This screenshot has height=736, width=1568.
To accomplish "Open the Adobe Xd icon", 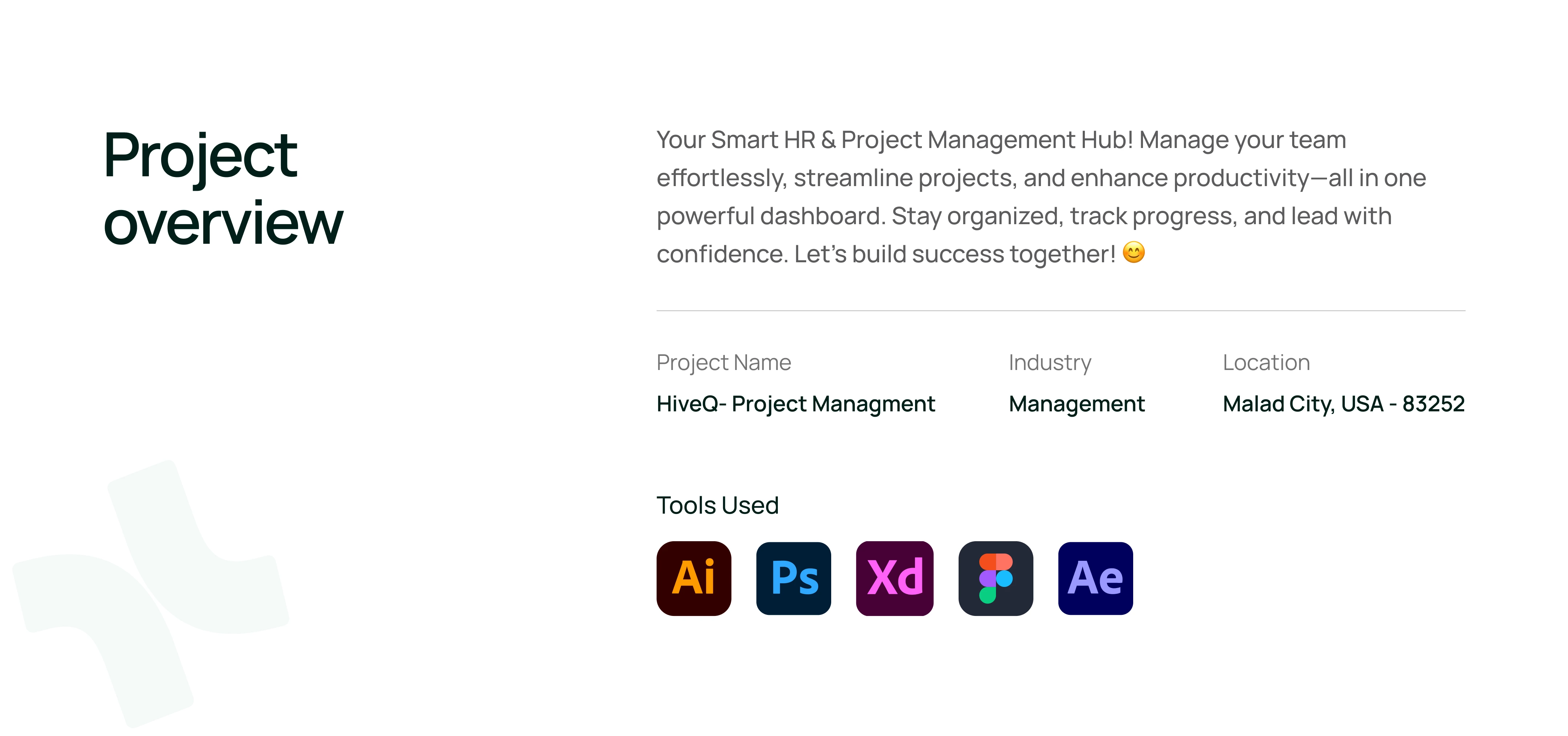I will [894, 578].
